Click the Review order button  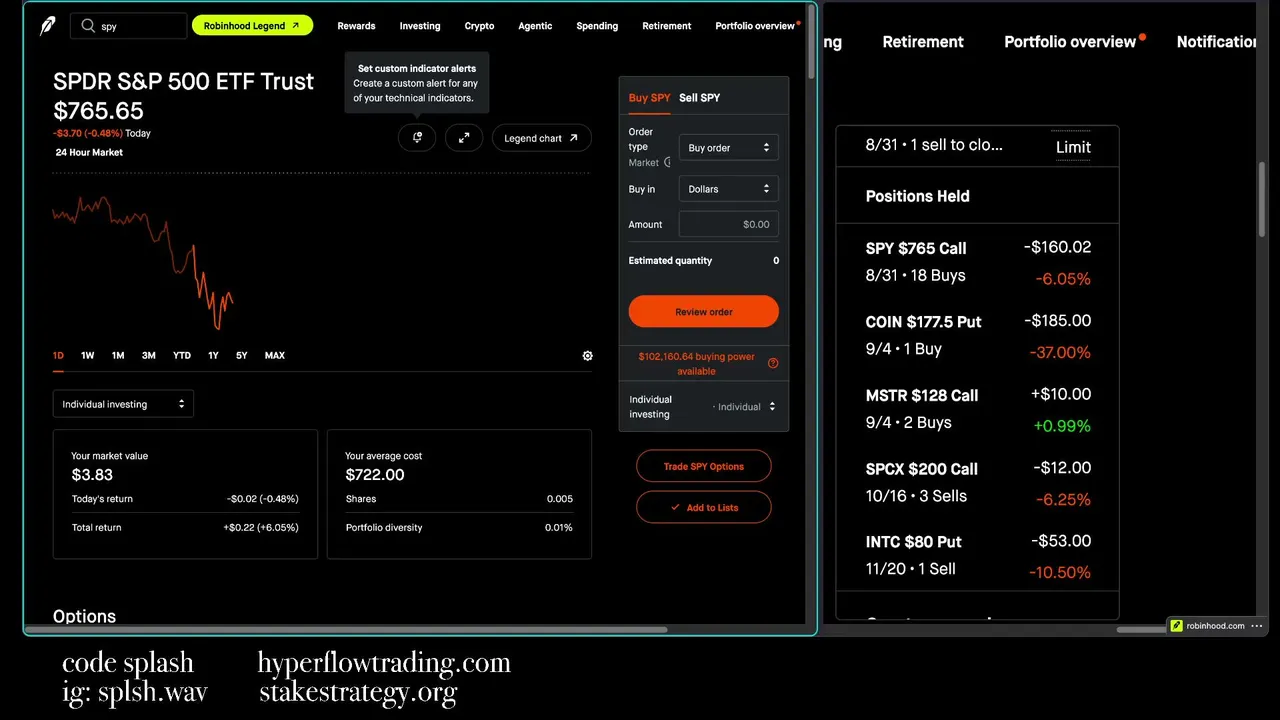click(704, 312)
